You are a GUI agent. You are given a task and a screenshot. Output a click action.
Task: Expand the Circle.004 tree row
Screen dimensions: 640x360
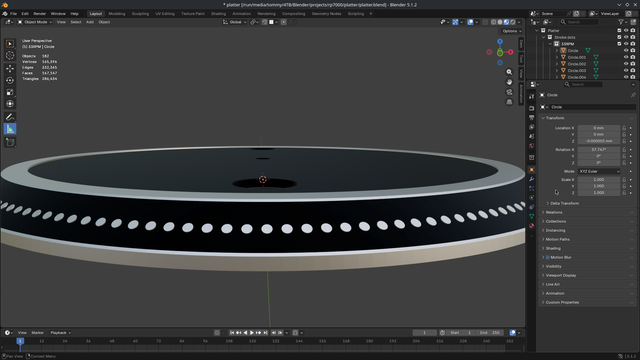tap(557, 77)
